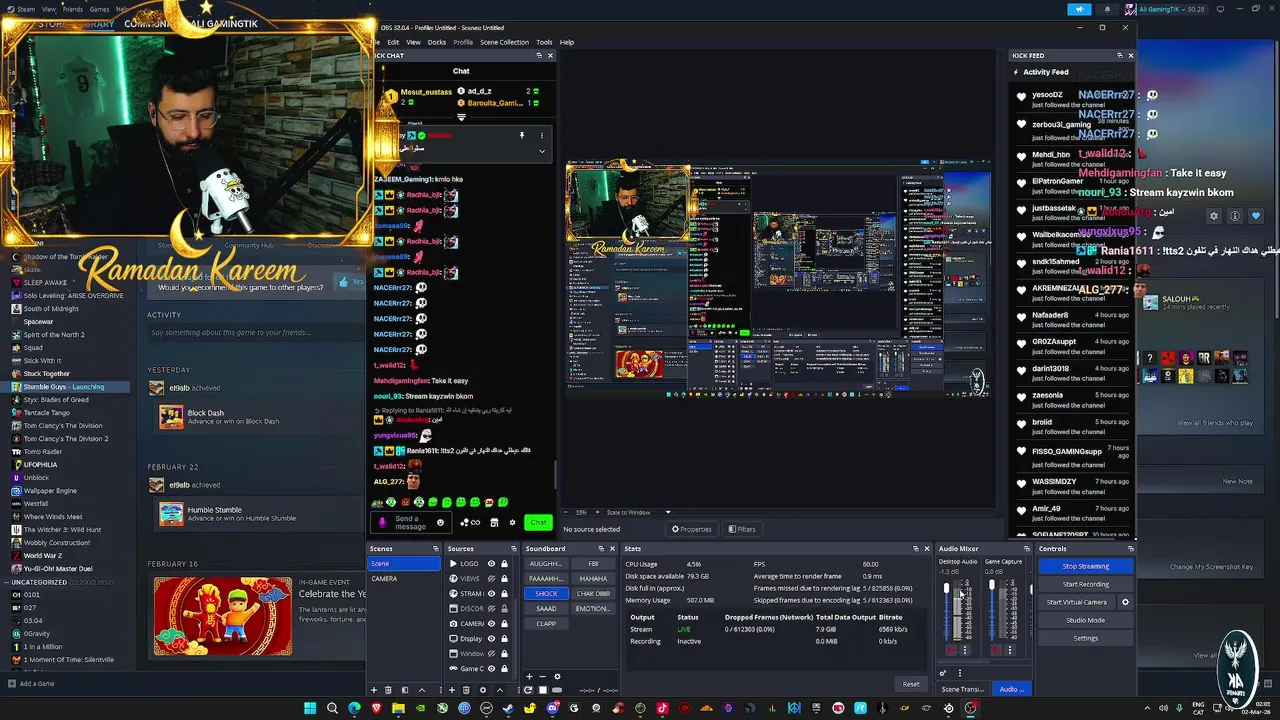Expand the chat leaderboard arrow
The width and height of the screenshot is (1280, 720).
(461, 117)
